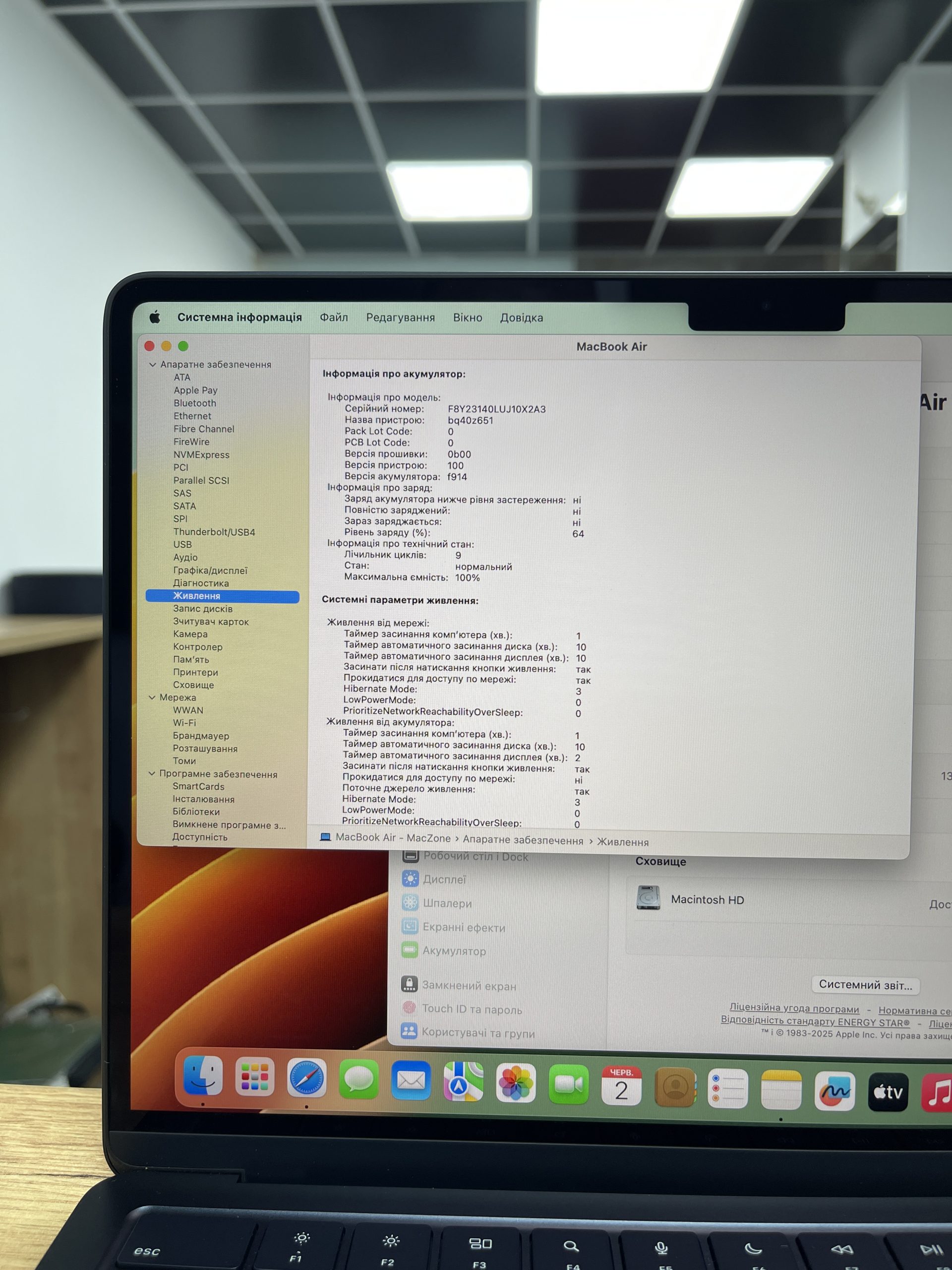This screenshot has width=952, height=1270.
Task: Select ATA in the sidebar
Action: click(182, 377)
